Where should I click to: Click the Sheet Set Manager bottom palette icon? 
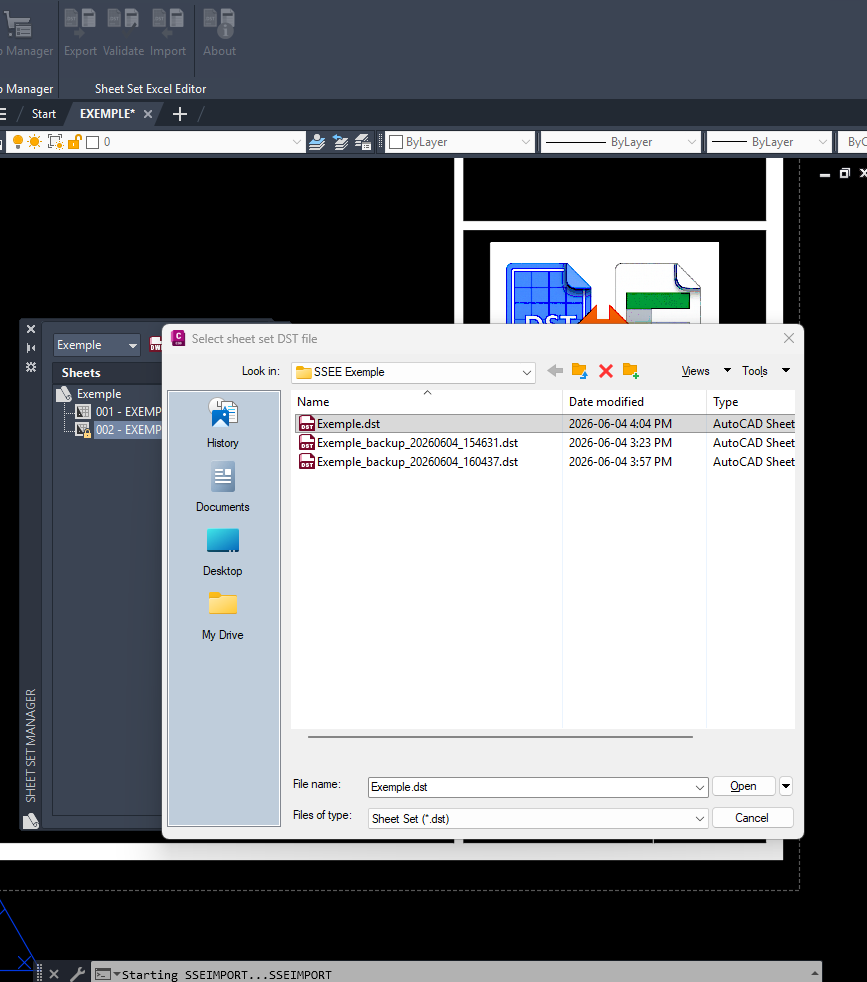coord(31,820)
